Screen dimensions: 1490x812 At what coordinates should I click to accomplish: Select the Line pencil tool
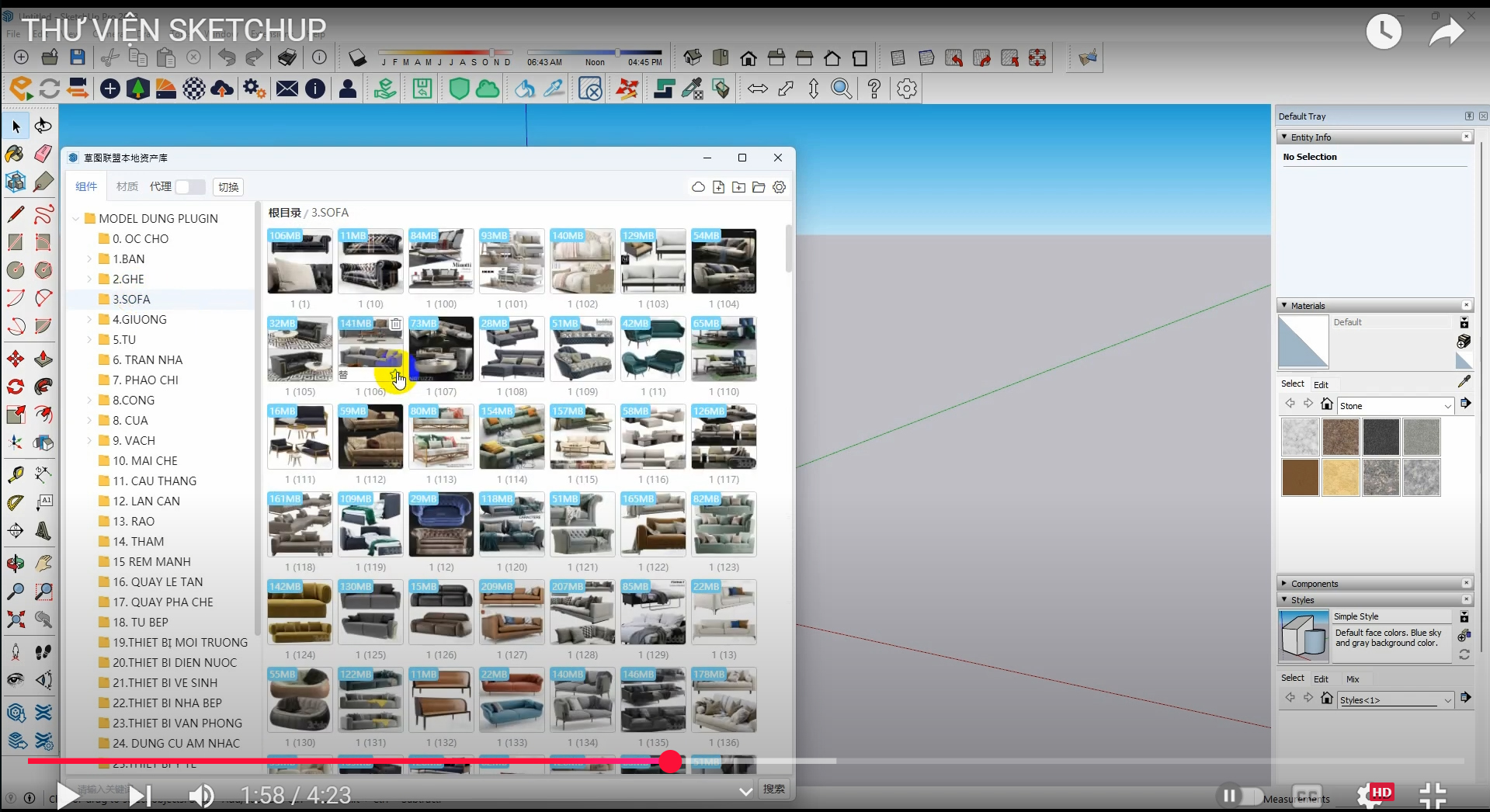[x=16, y=213]
